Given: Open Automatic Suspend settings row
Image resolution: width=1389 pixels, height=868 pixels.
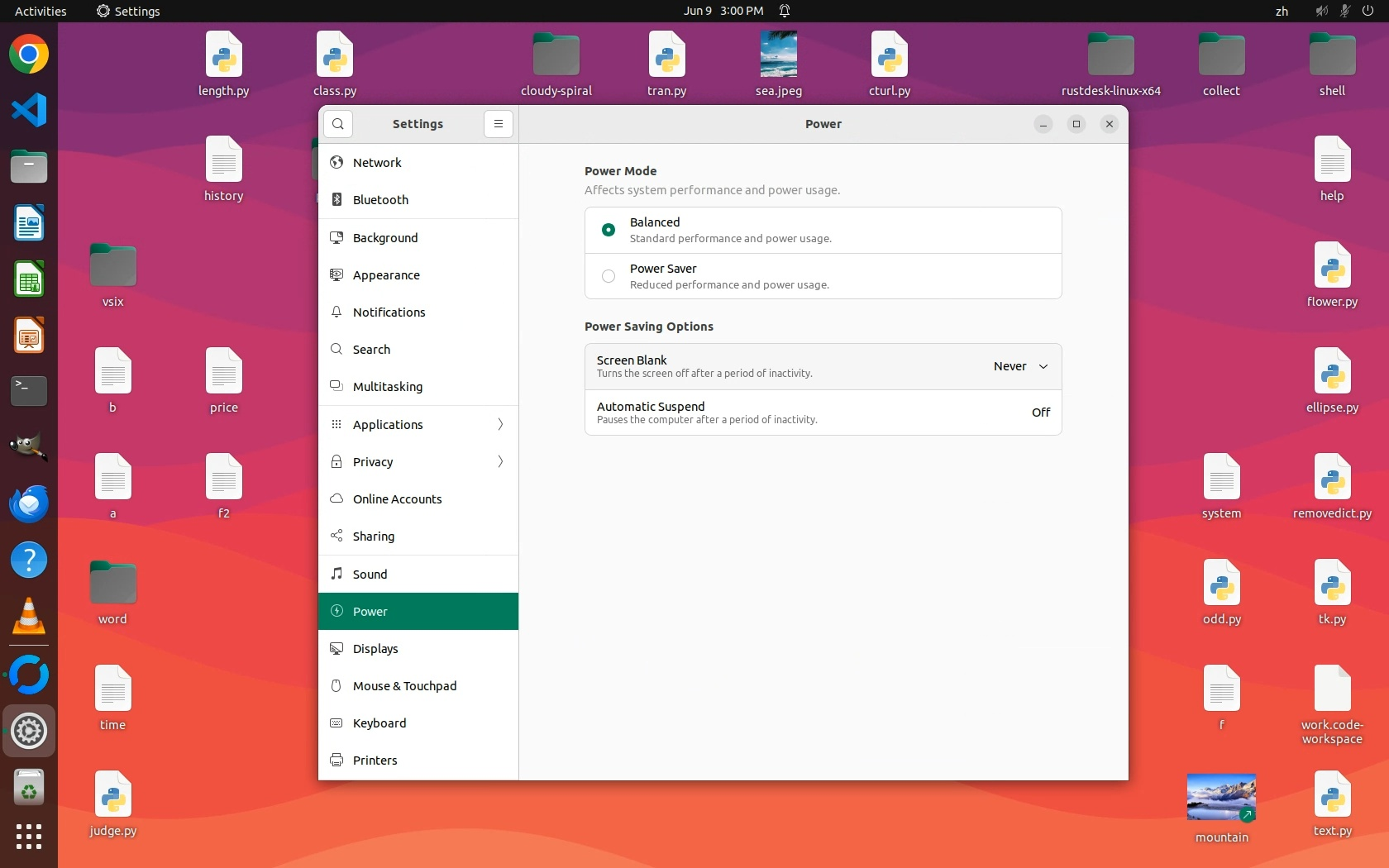Looking at the screenshot, I should [823, 413].
